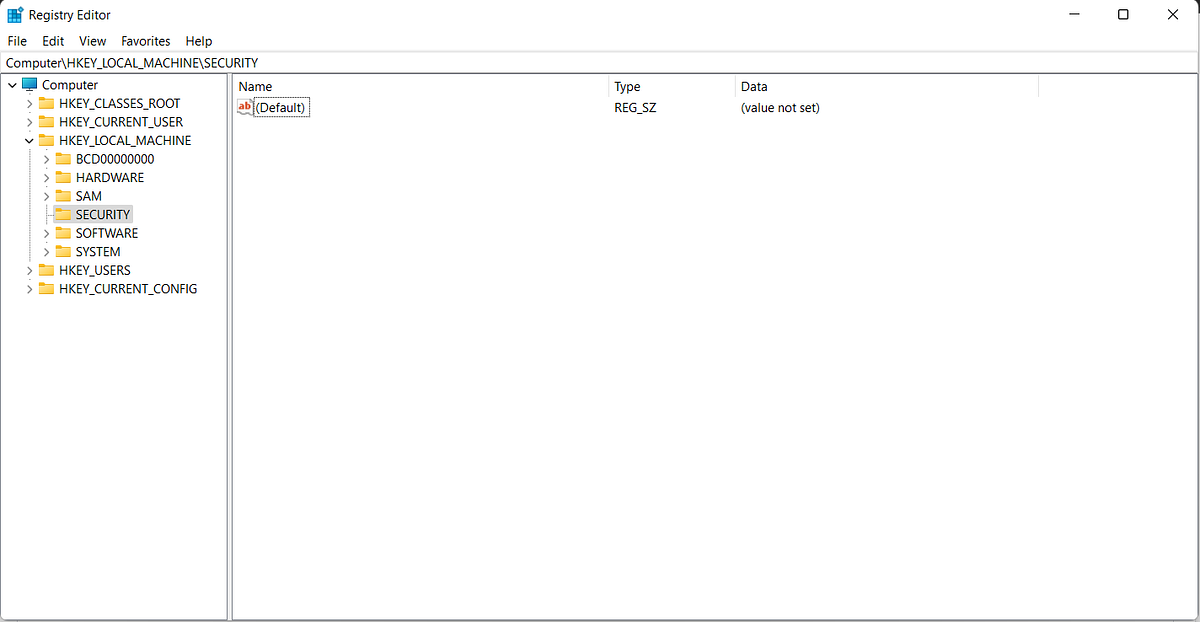Click the HKEY_LOCAL_MACHINE folder icon
Screen dimensions: 1200x622
click(x=47, y=140)
